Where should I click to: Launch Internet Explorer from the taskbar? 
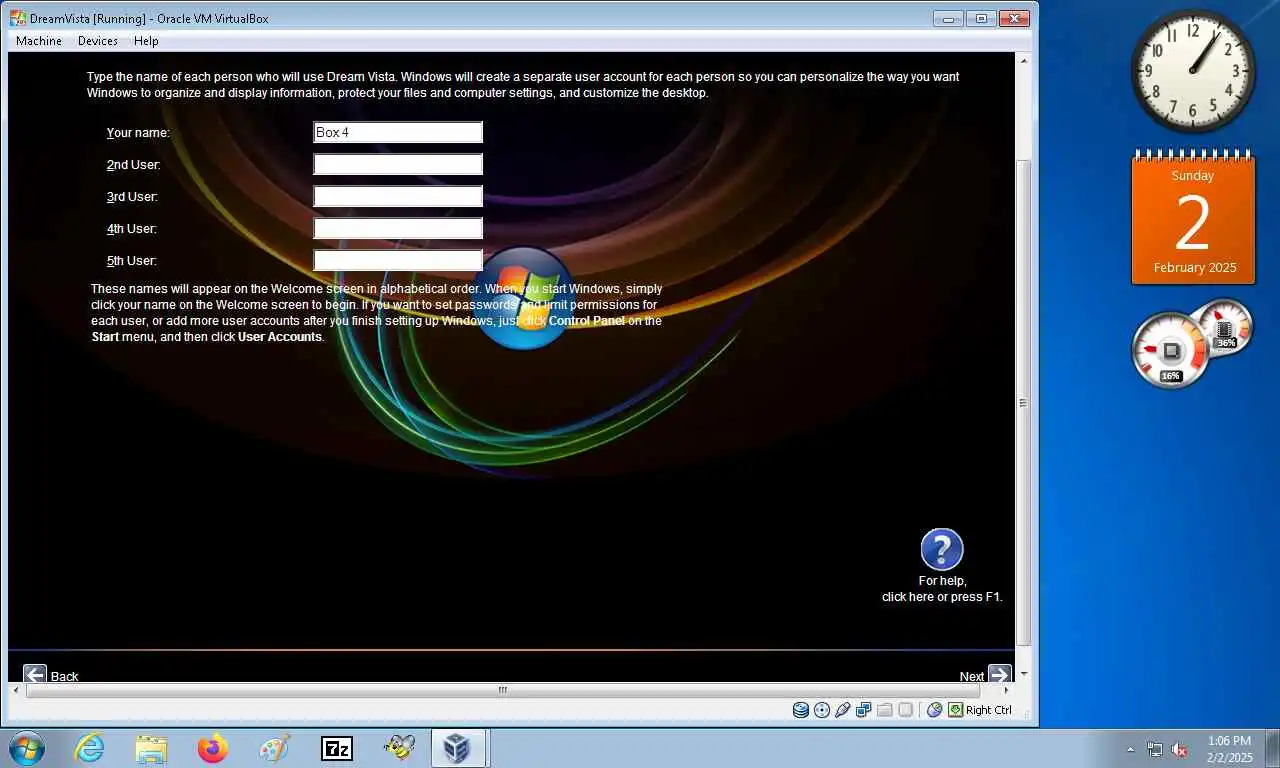[89, 748]
